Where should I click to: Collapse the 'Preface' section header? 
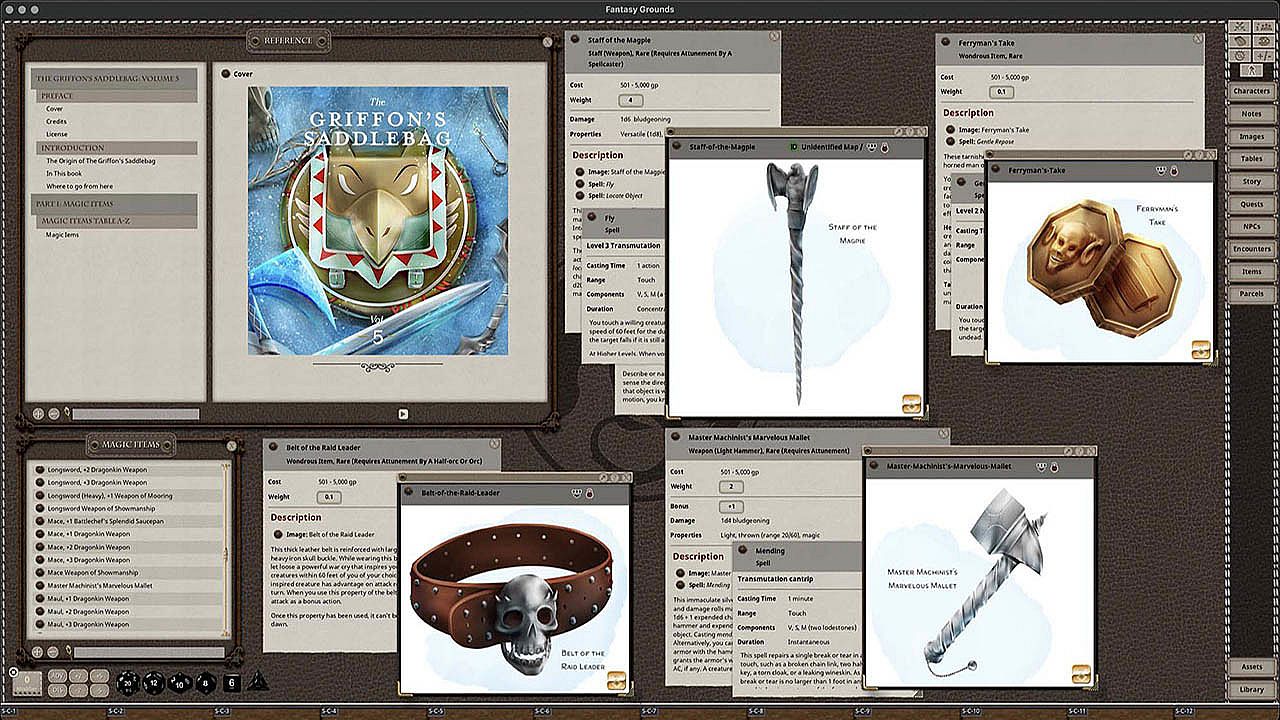[x=116, y=96]
